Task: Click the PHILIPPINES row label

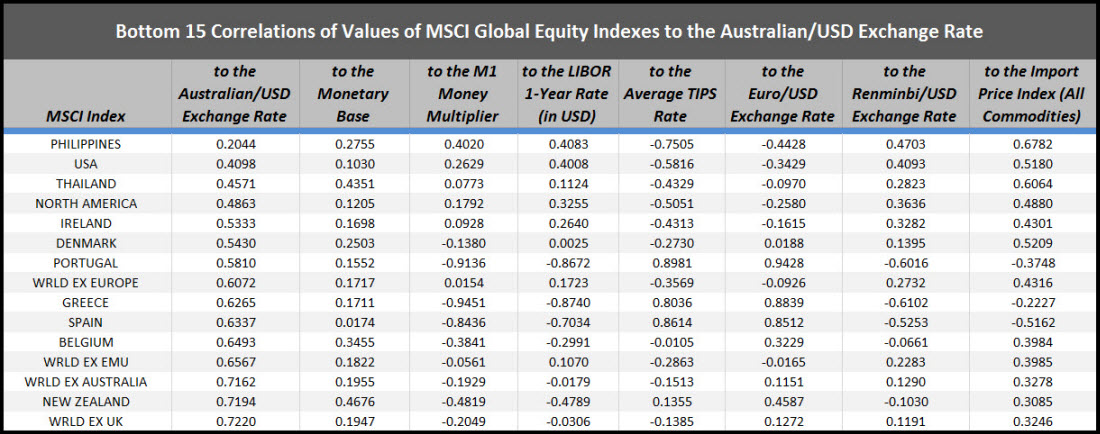Action: [86, 144]
